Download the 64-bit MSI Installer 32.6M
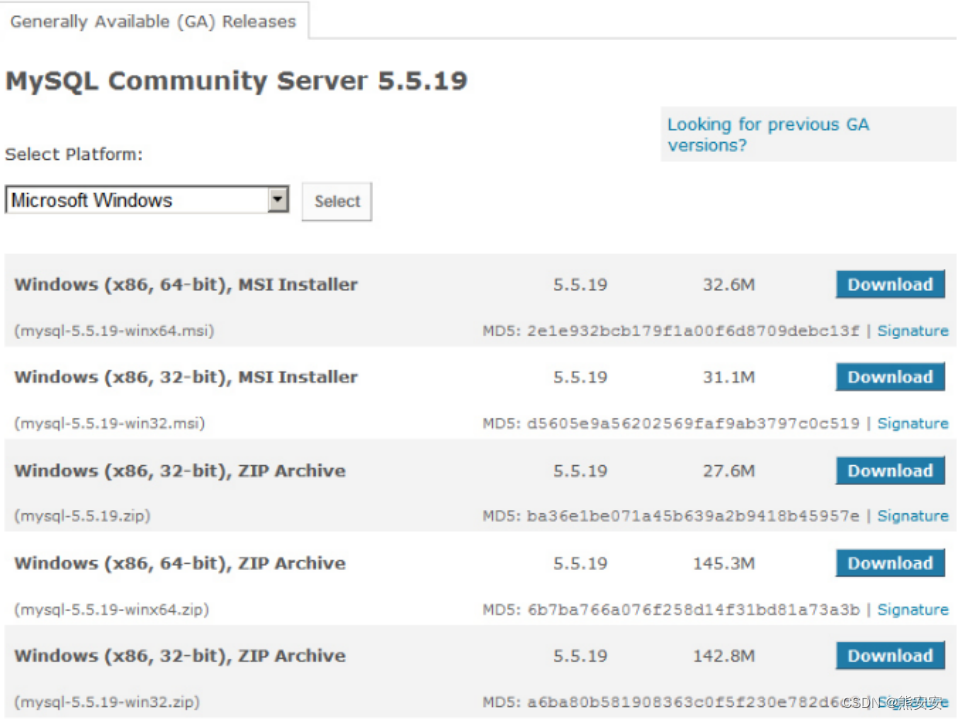Screen dimensions: 958x720 tap(890, 284)
